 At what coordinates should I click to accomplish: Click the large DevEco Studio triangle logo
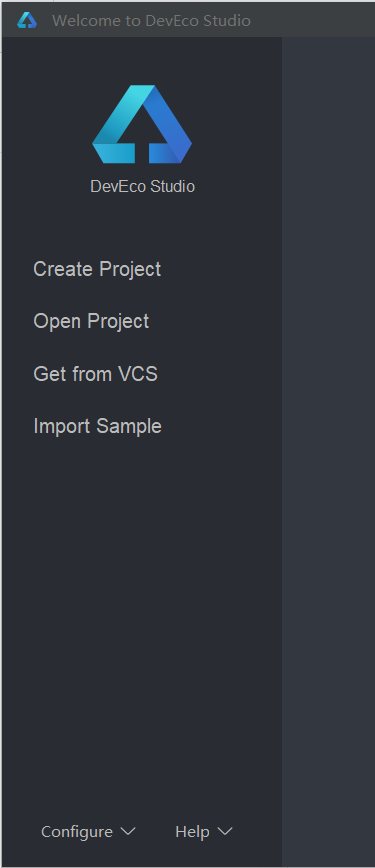click(142, 124)
